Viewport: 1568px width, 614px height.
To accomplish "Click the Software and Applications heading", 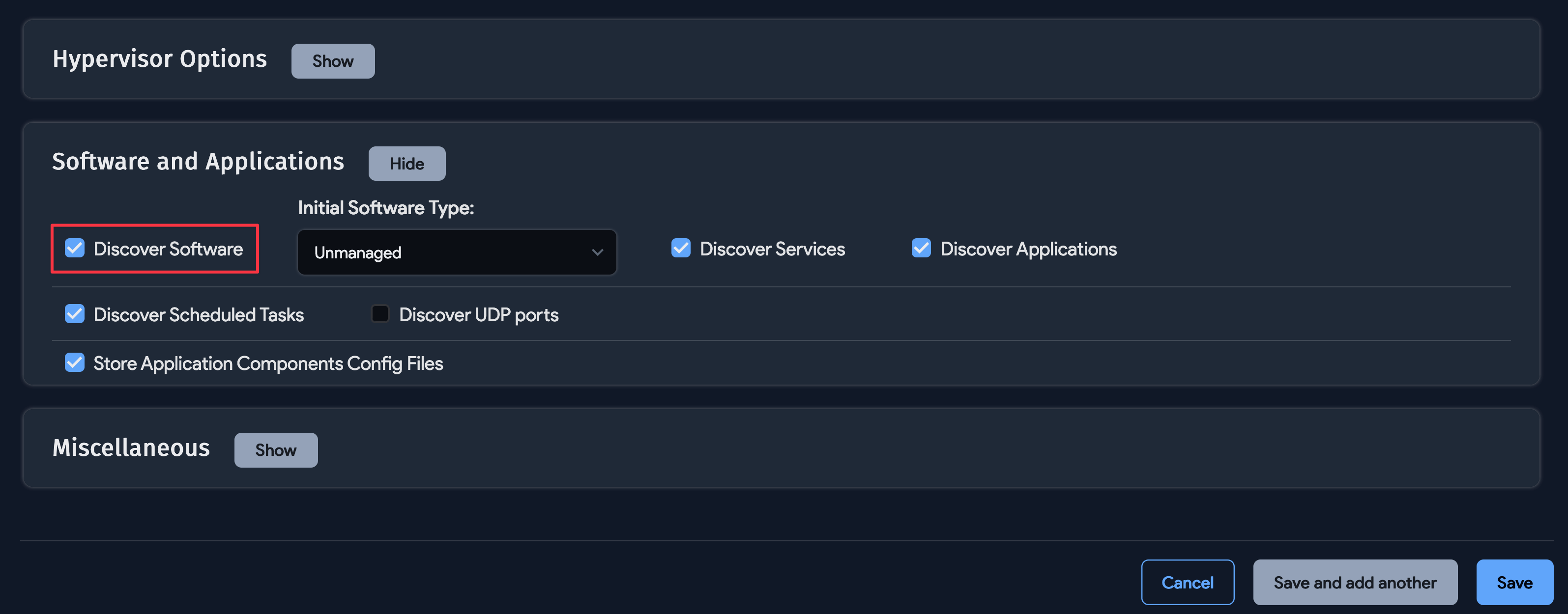I will coord(199,161).
